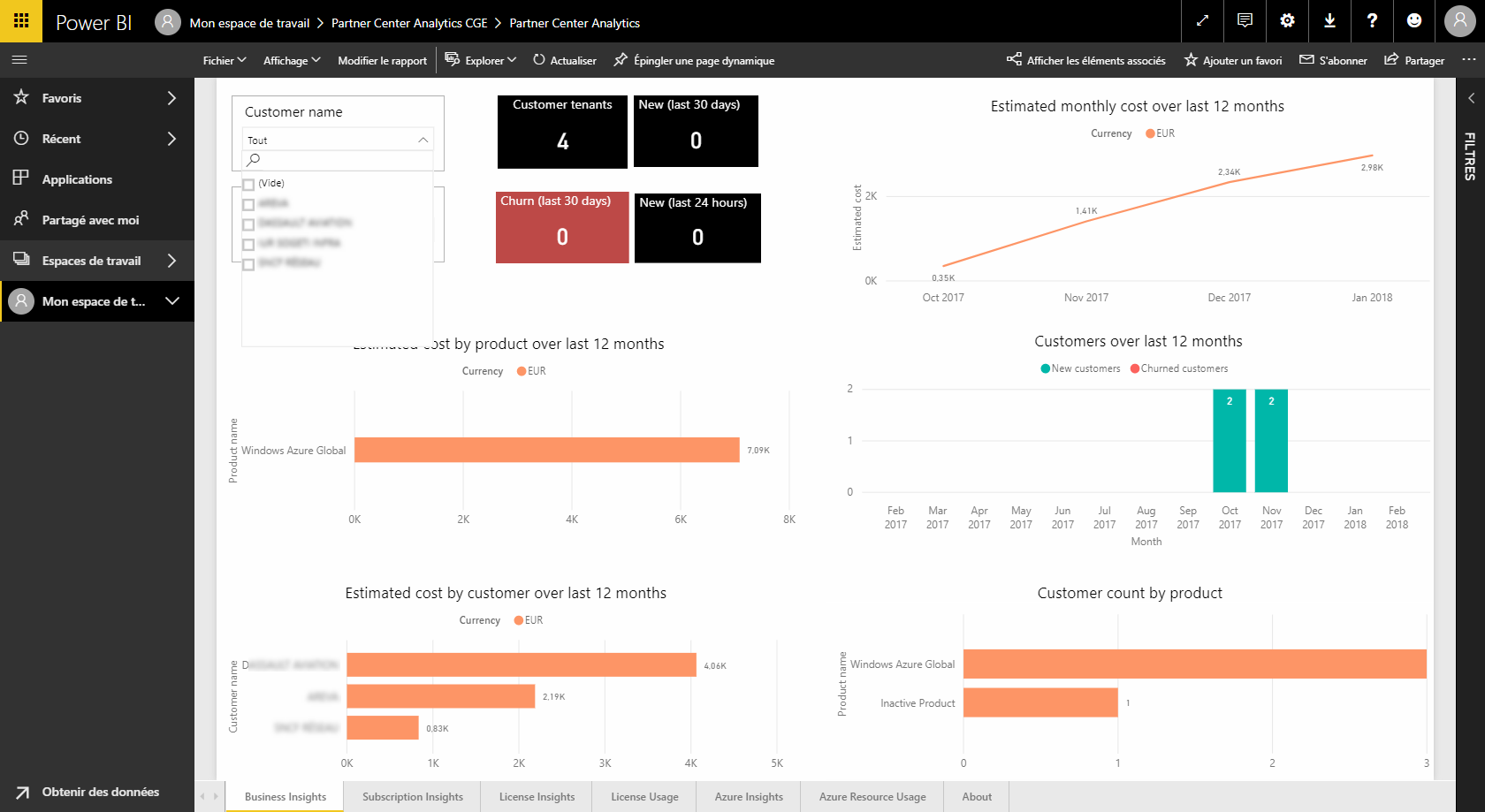Click the Partager button
The image size is (1485, 812).
(1414, 60)
